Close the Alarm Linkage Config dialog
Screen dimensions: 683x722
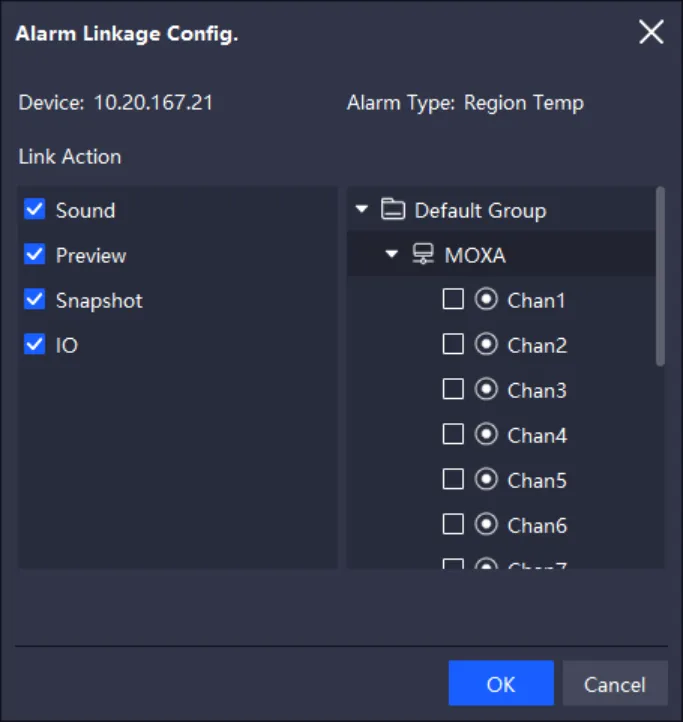pyautogui.click(x=651, y=33)
